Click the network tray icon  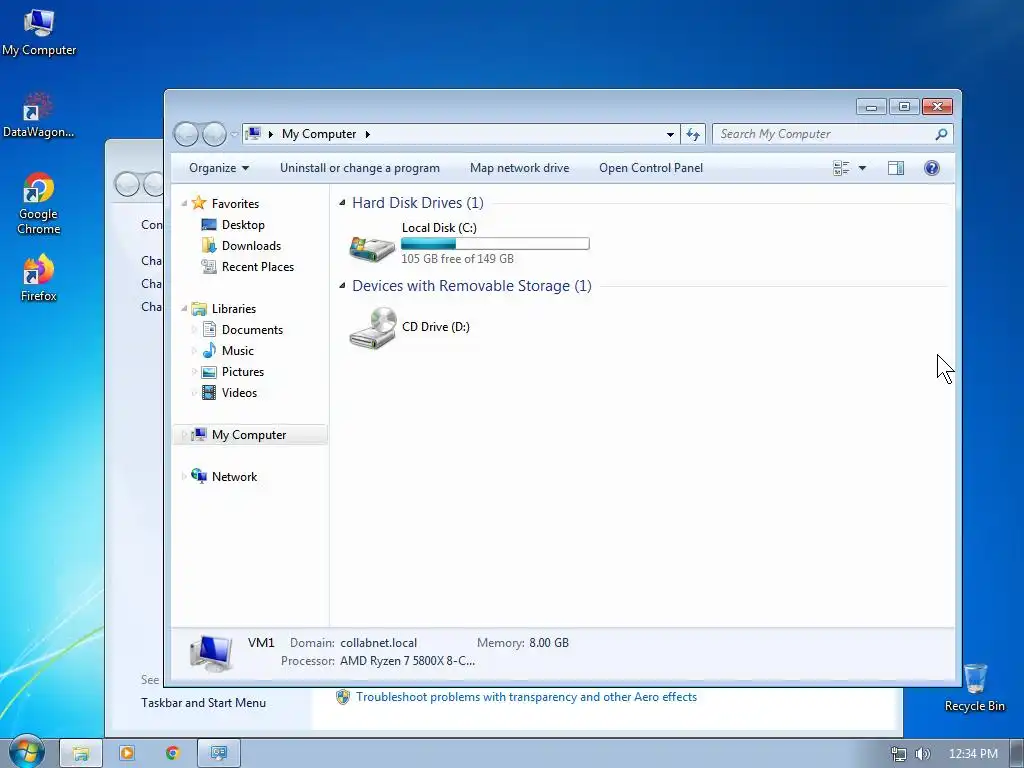[x=899, y=754]
